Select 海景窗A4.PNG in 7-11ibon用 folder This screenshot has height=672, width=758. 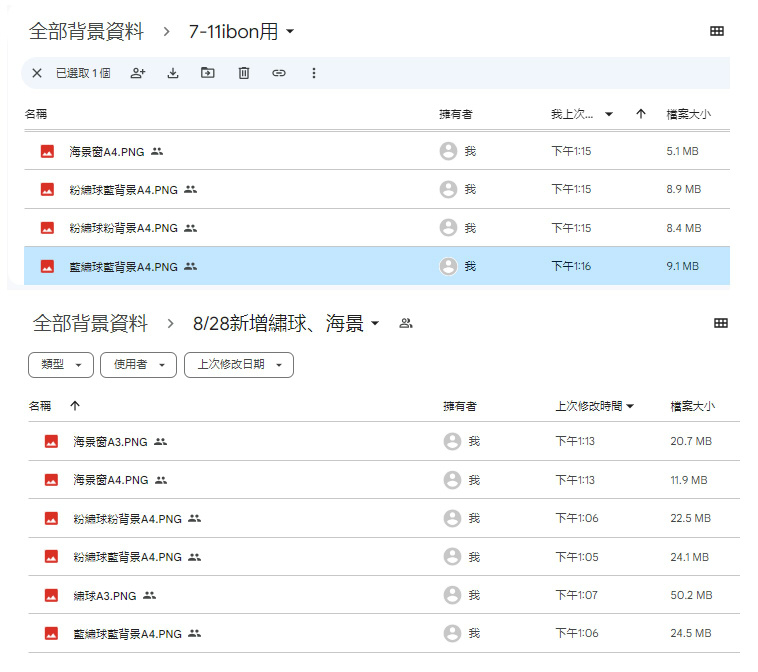377,151
